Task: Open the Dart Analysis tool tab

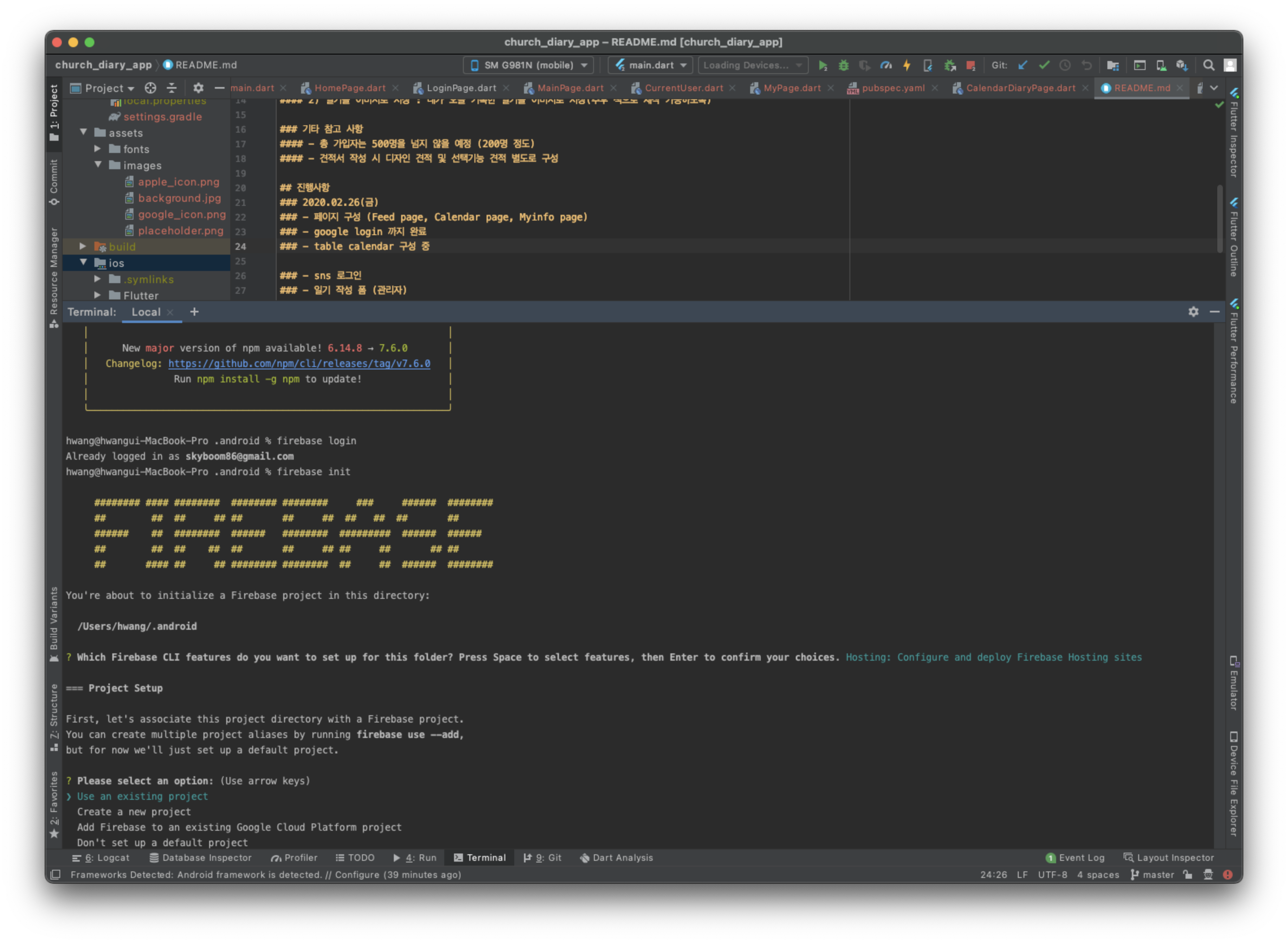Action: (x=616, y=858)
